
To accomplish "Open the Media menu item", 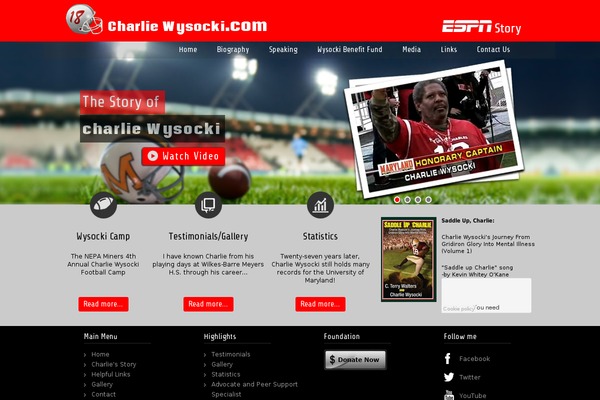I will click(x=411, y=49).
